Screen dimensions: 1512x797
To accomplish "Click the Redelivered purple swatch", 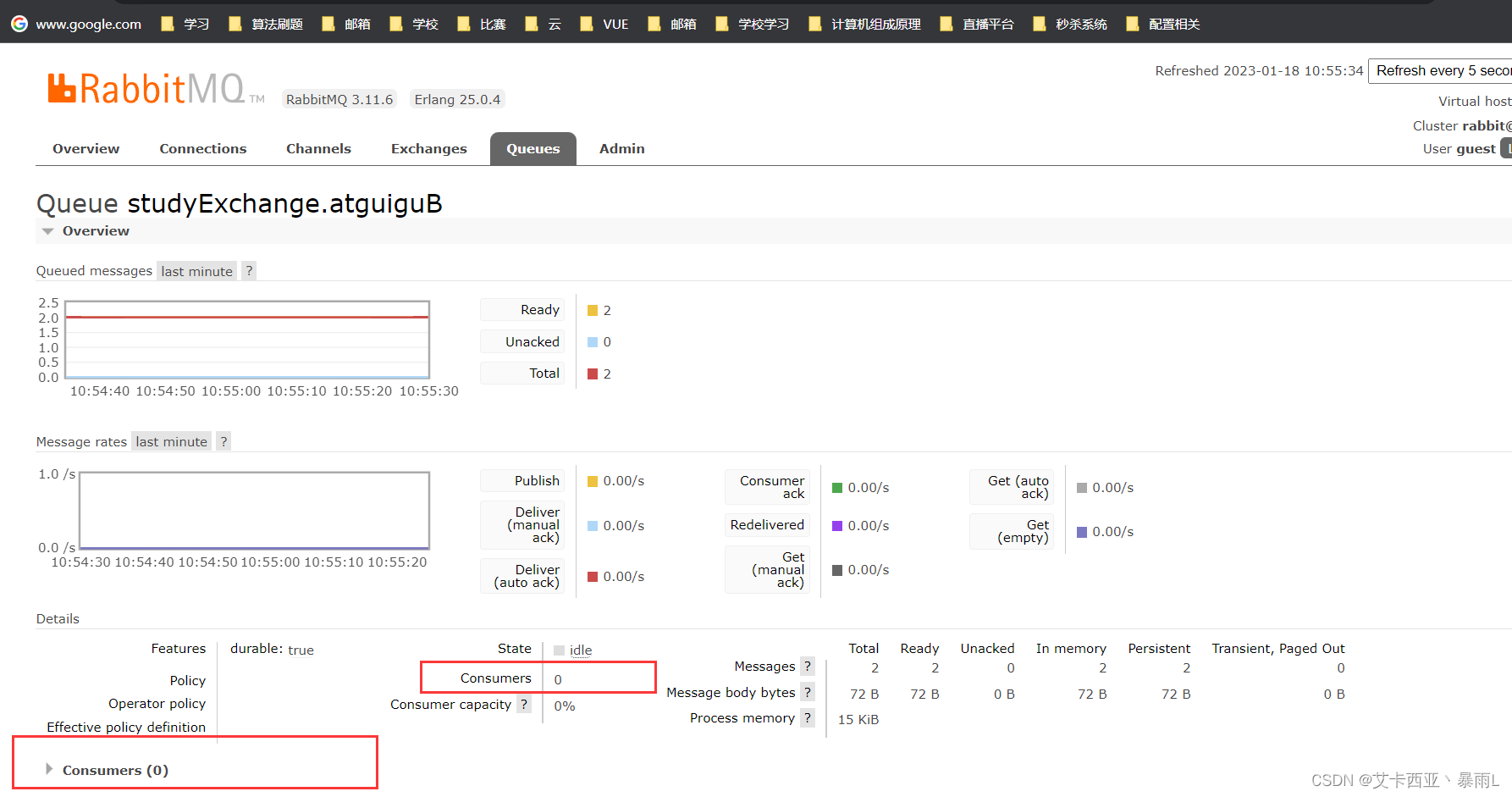I will 837,525.
